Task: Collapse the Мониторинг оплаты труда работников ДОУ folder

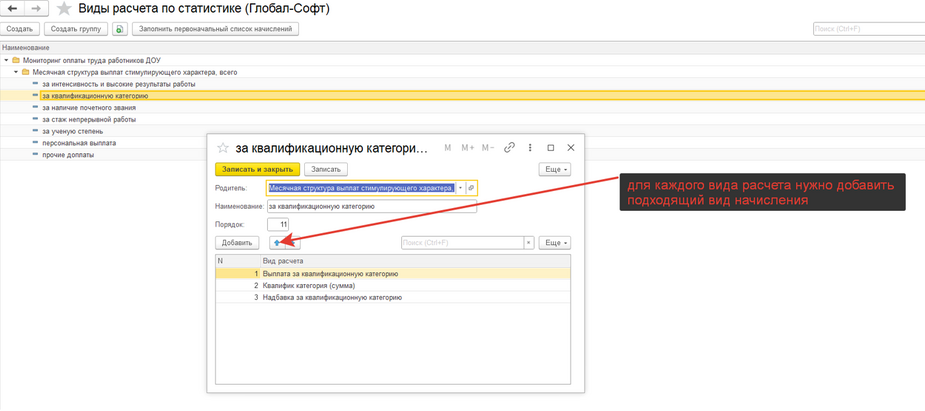Action: coord(6,60)
